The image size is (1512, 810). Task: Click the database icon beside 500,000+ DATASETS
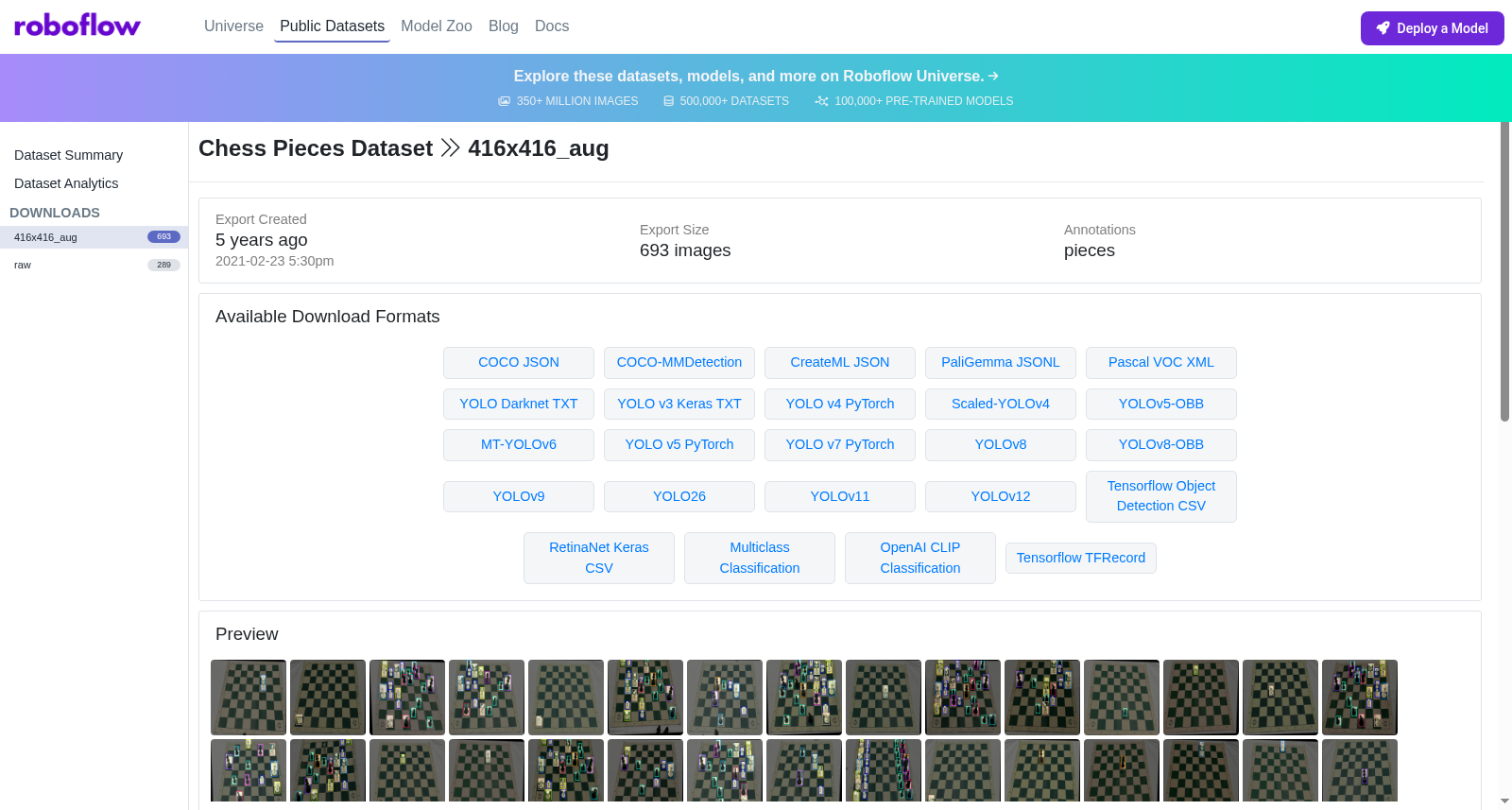pyautogui.click(x=668, y=101)
